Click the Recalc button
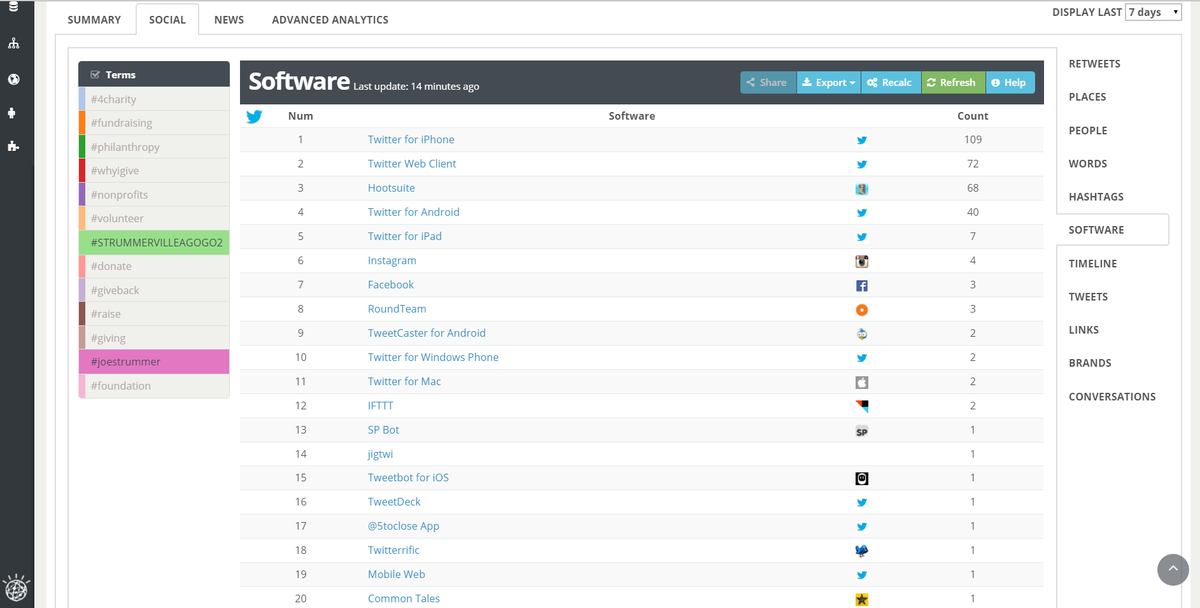Screen dimensions: 1200x608 coord(890,82)
